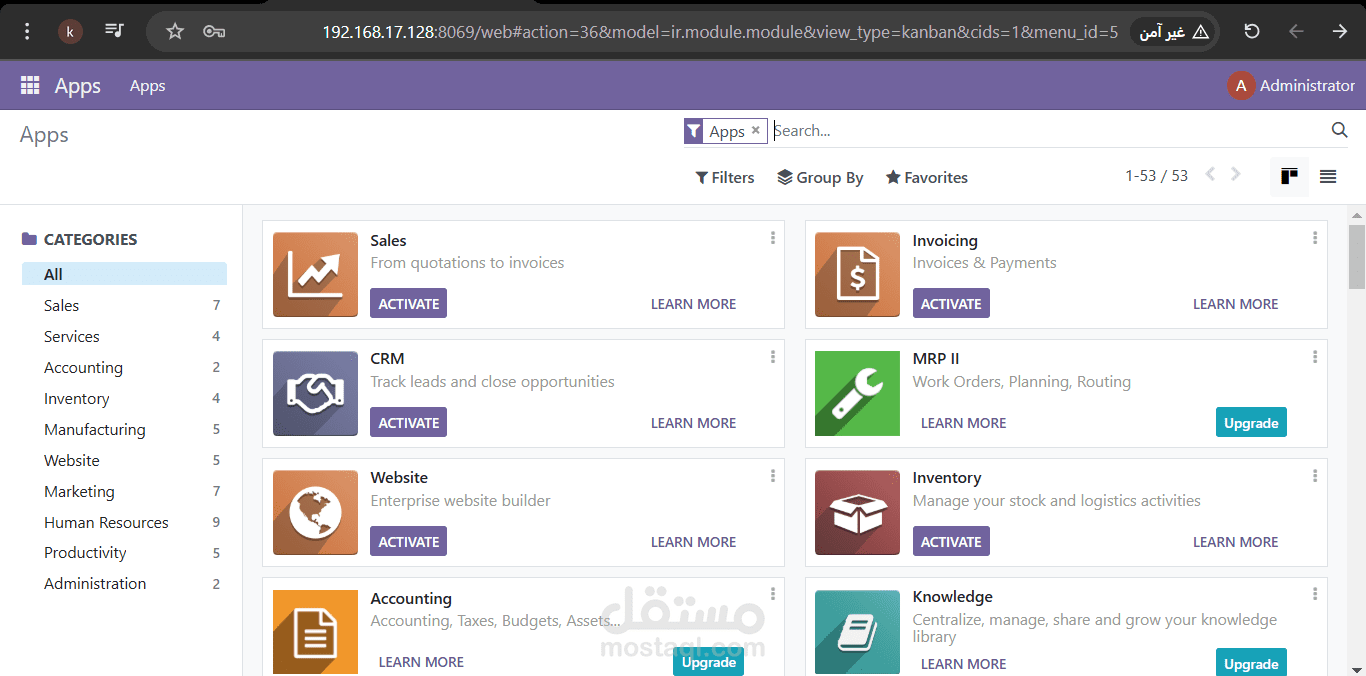
Task: Open the browser three-dot menu
Action: (27, 31)
